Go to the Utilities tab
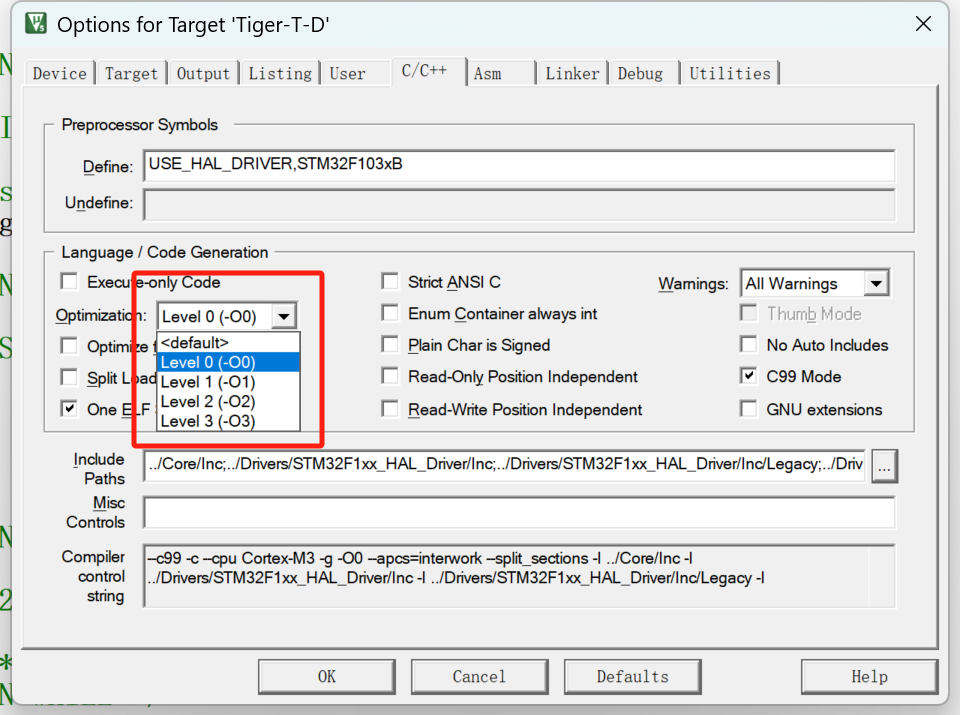Screen dimensions: 960x715 pos(730,73)
